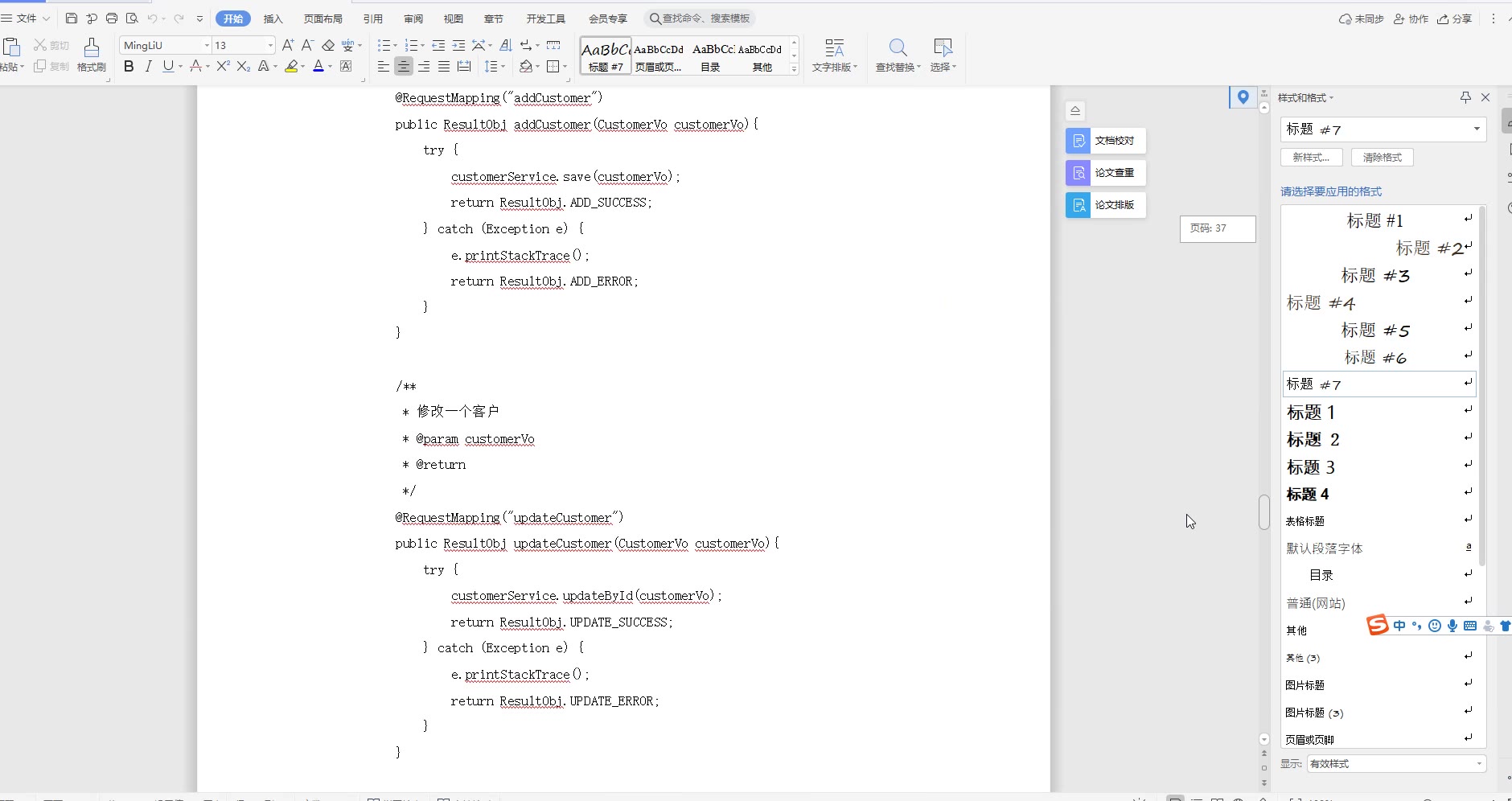1512x801 pixels.
Task: Click the 分享 share button
Action: (1455, 18)
